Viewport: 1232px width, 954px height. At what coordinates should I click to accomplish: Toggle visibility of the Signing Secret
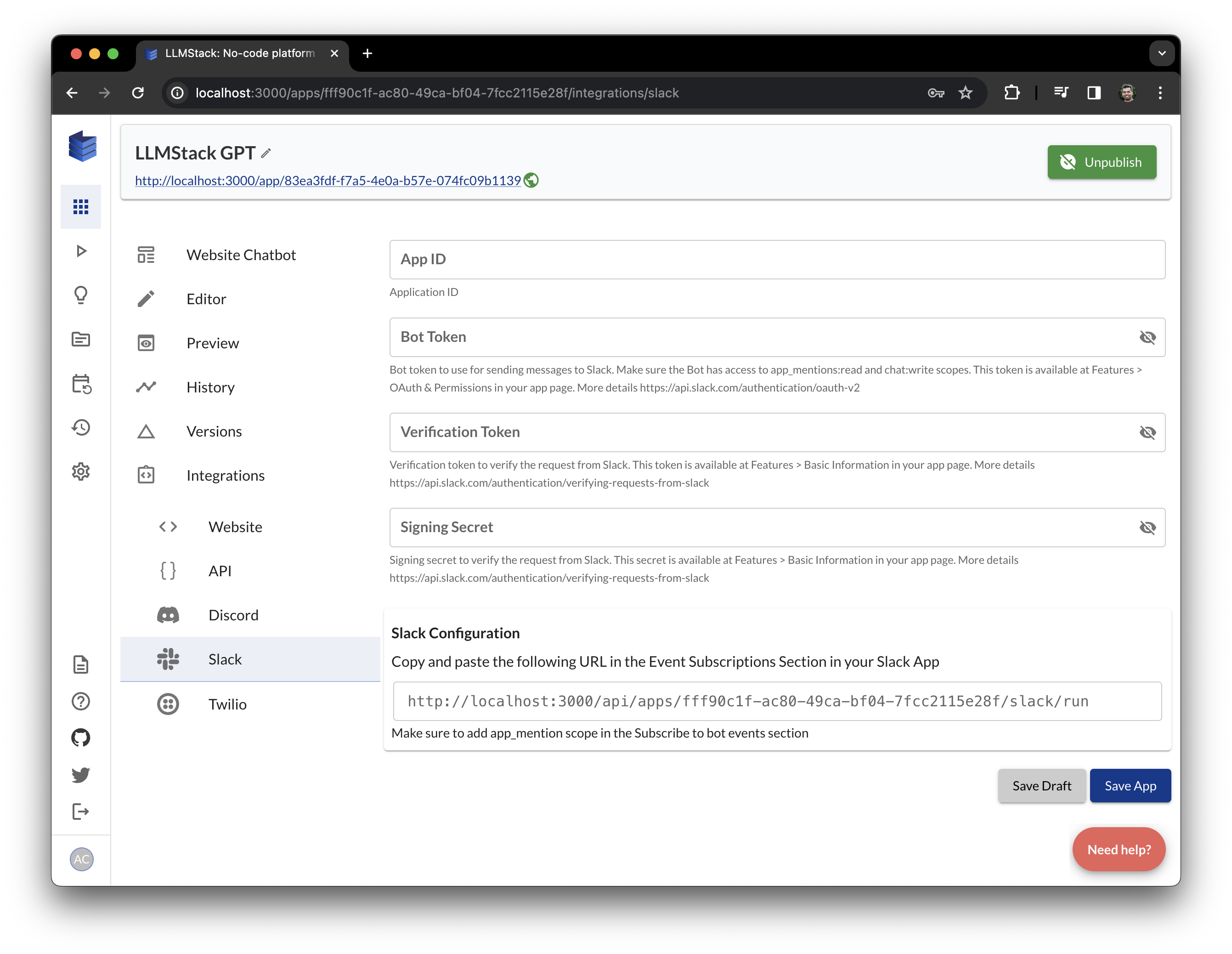coord(1147,528)
